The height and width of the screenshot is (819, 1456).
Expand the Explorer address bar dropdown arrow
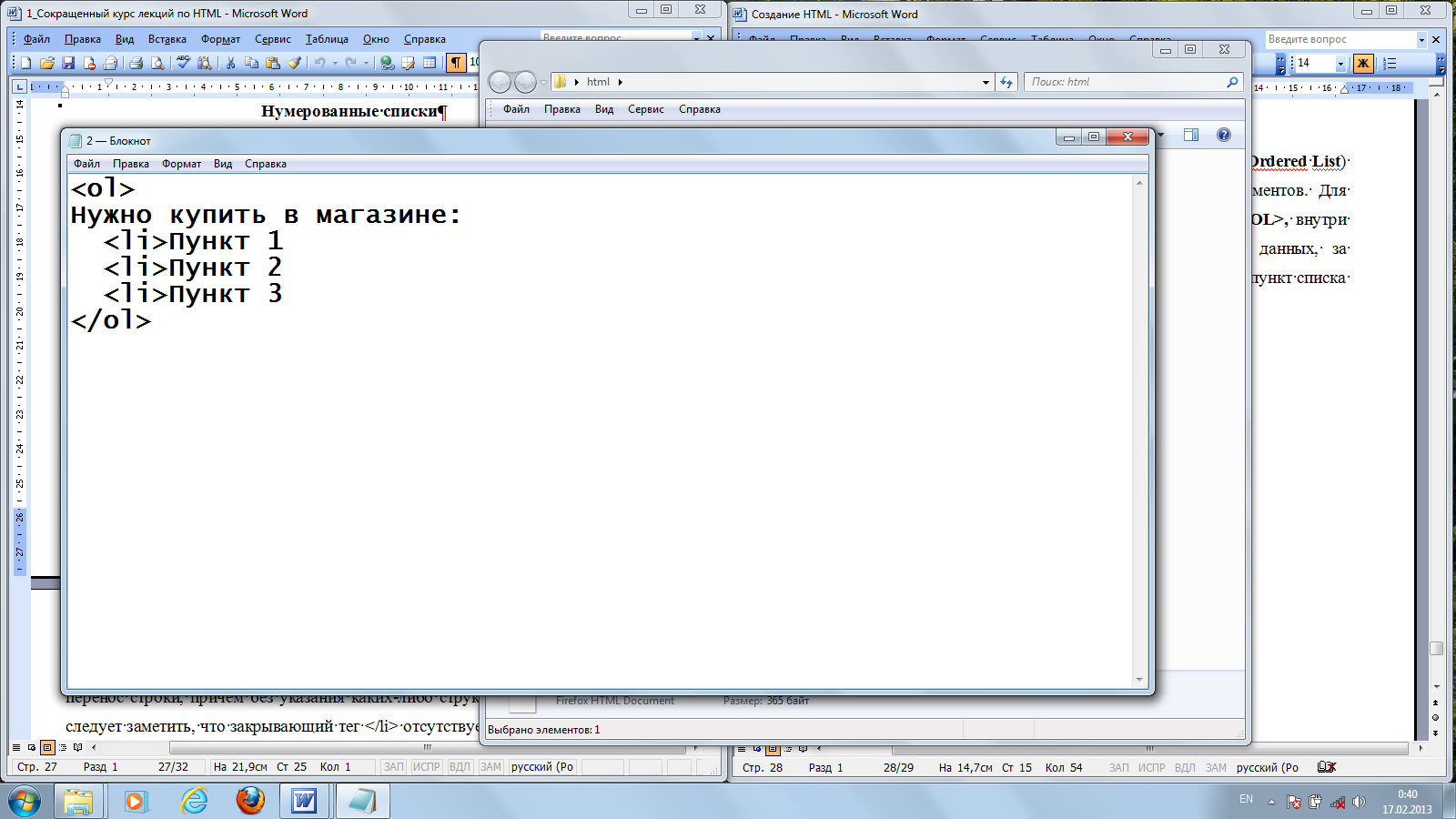tap(986, 82)
